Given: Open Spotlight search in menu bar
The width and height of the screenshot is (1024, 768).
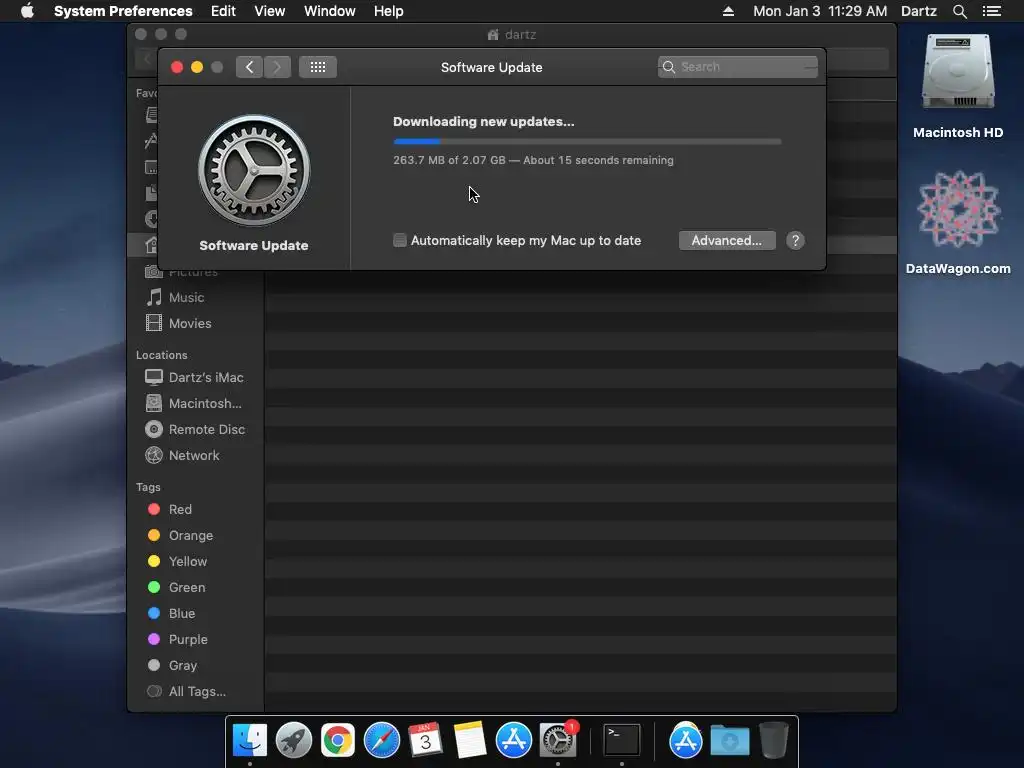Looking at the screenshot, I should (959, 11).
